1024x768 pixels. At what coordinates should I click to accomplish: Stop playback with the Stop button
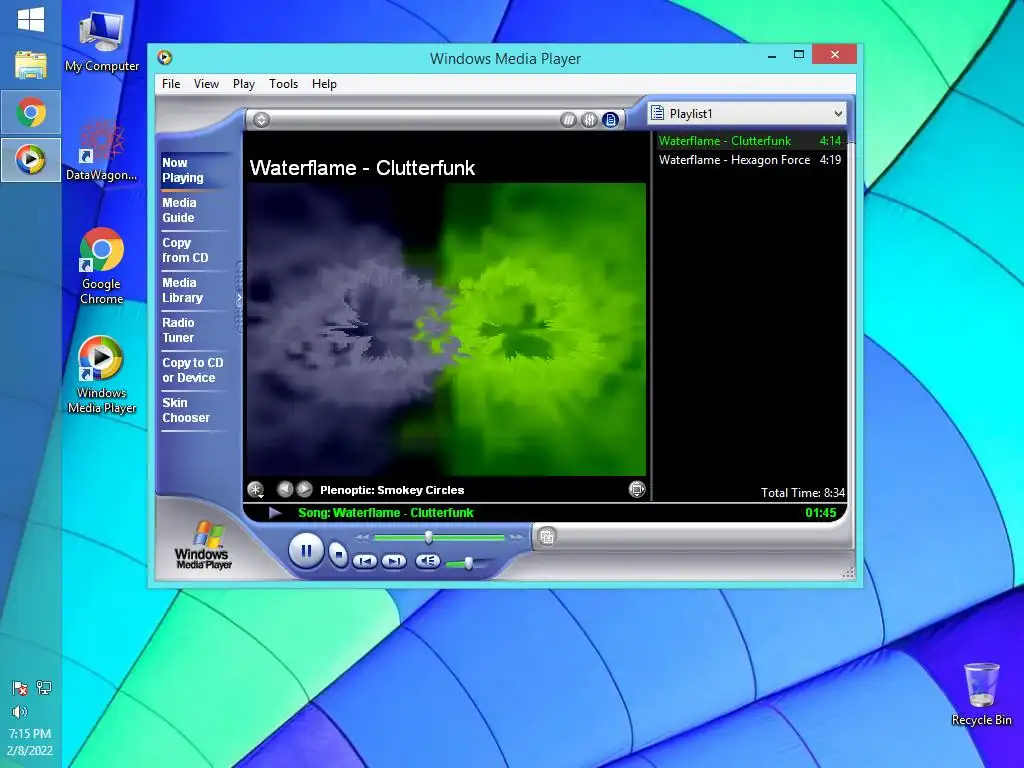pos(338,555)
